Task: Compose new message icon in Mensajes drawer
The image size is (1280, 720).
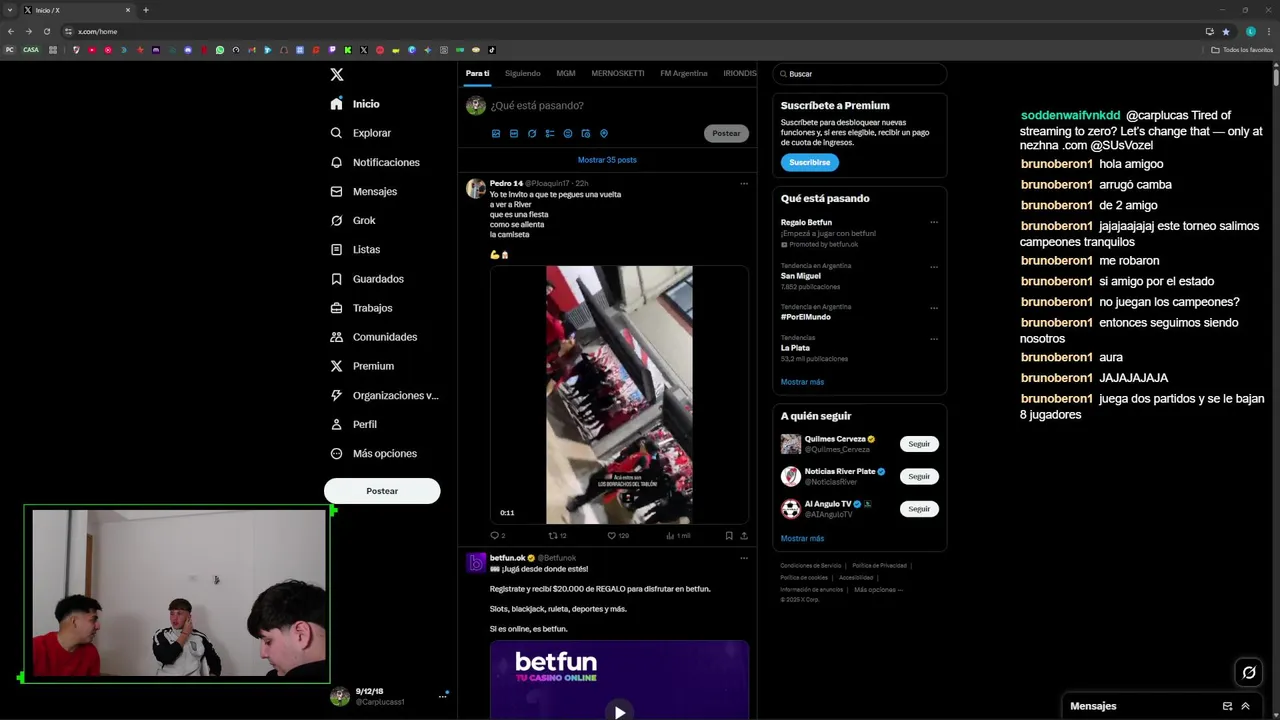Action: click(1227, 706)
